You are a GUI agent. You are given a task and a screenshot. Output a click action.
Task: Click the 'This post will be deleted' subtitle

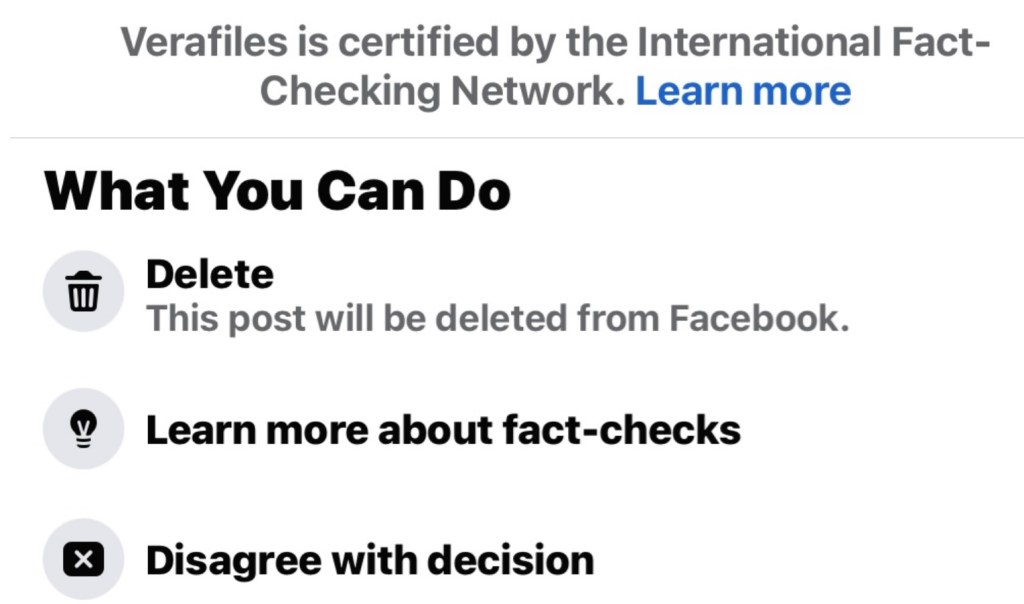[x=497, y=319]
